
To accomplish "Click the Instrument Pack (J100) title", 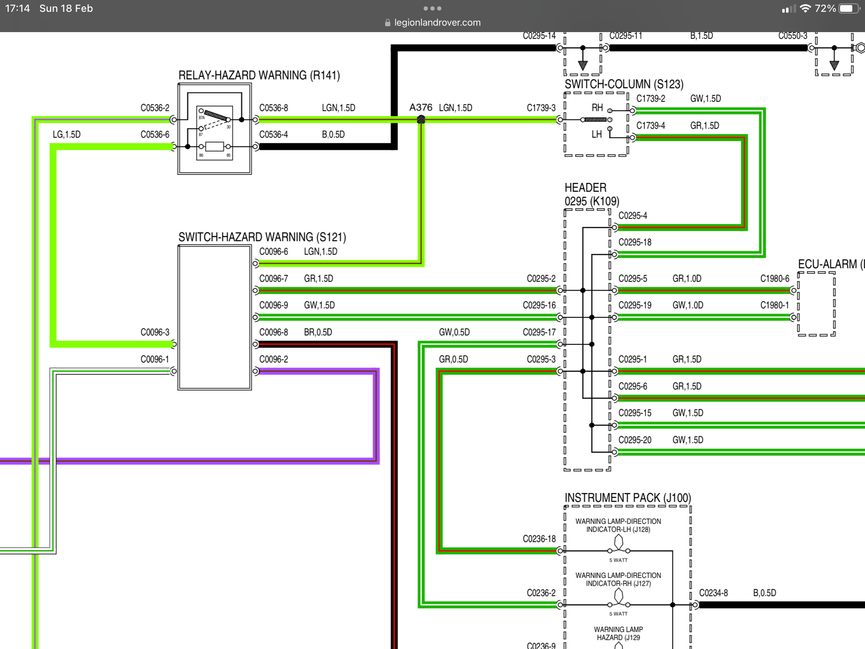I will click(628, 498).
